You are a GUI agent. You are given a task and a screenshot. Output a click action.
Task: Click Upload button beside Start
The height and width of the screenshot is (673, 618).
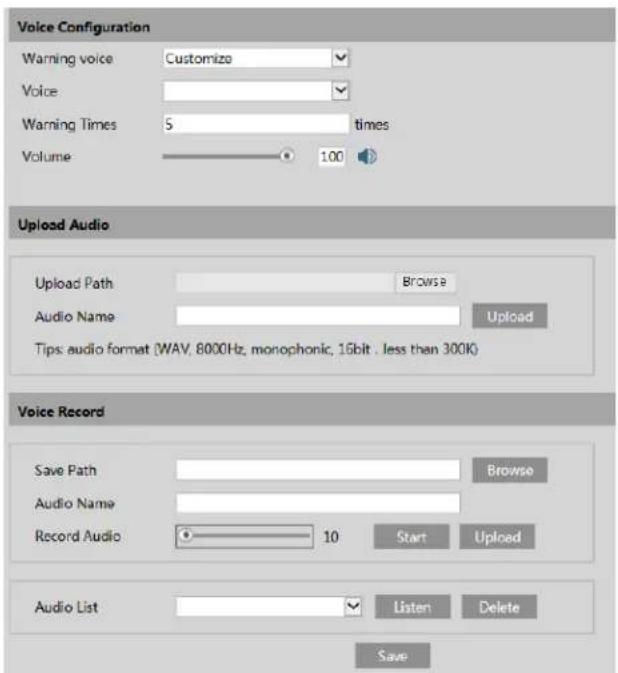[x=497, y=537]
